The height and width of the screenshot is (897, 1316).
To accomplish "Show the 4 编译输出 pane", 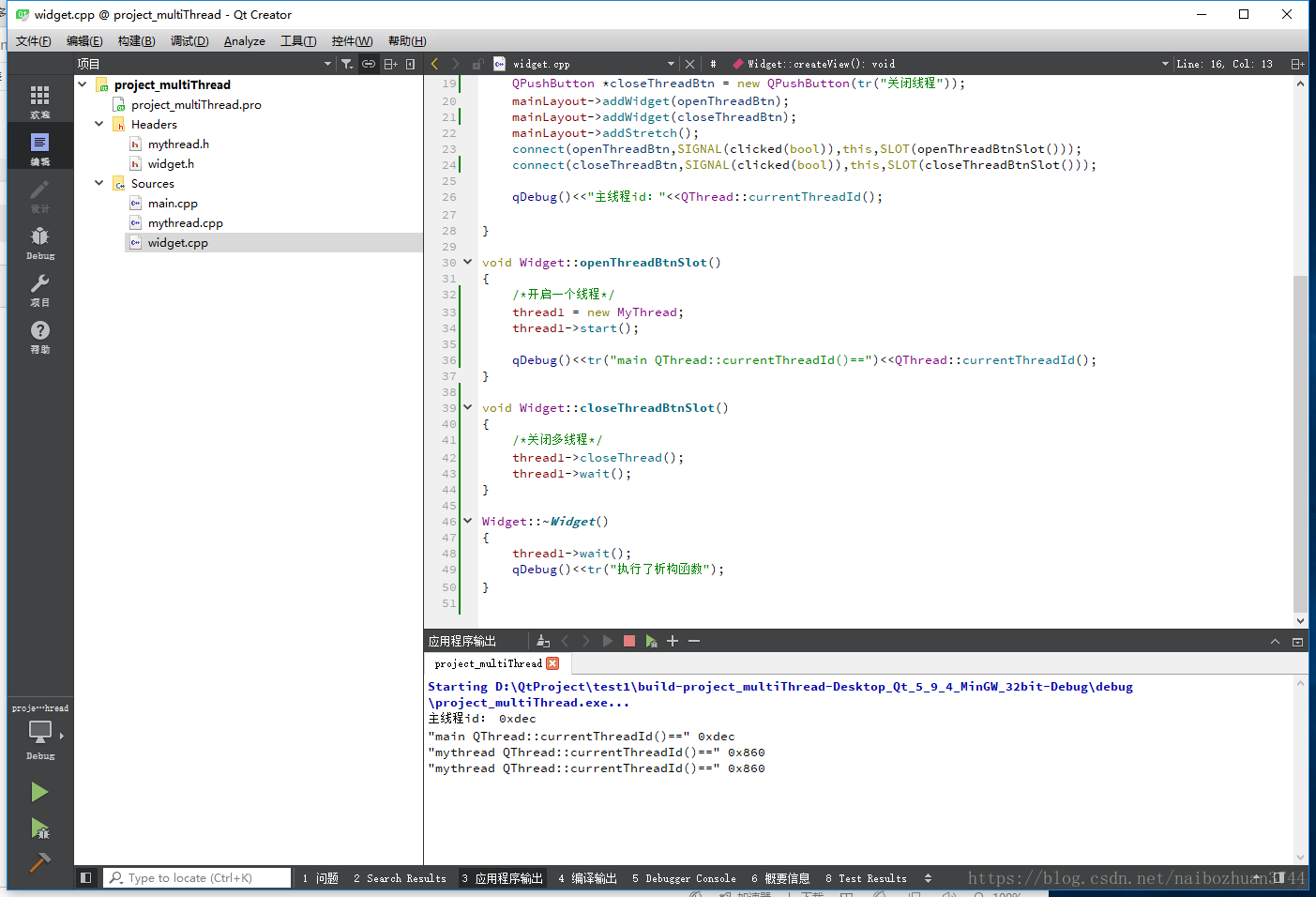I will [587, 878].
